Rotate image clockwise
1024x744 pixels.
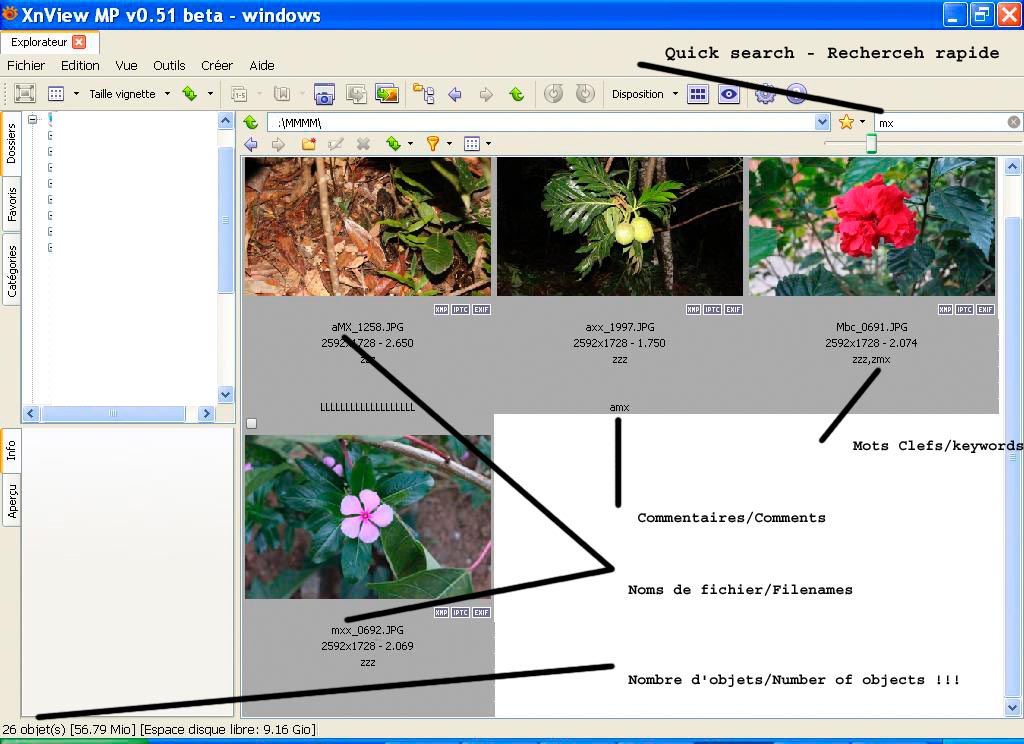pos(585,93)
